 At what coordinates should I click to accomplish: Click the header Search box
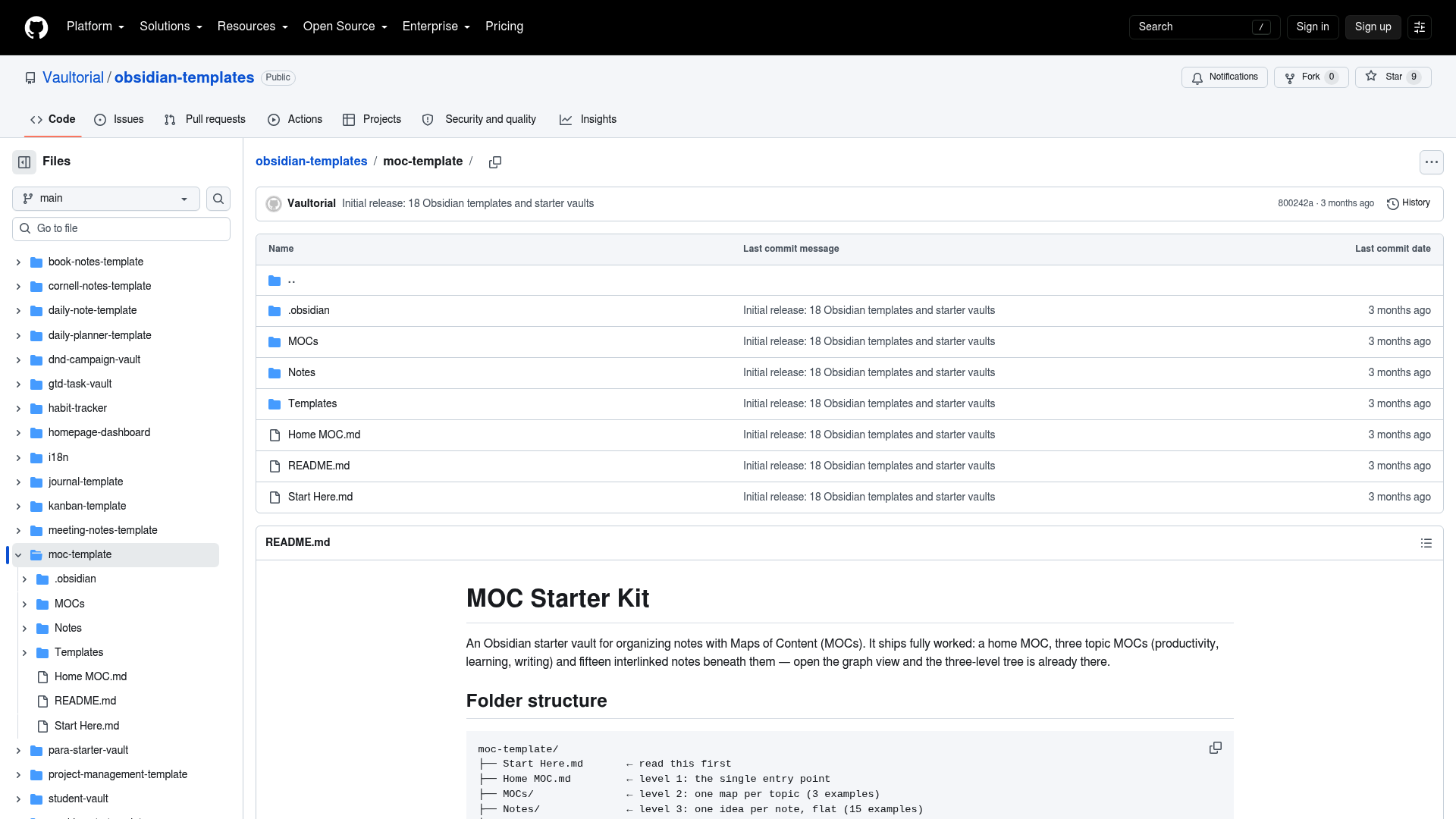pyautogui.click(x=1204, y=27)
